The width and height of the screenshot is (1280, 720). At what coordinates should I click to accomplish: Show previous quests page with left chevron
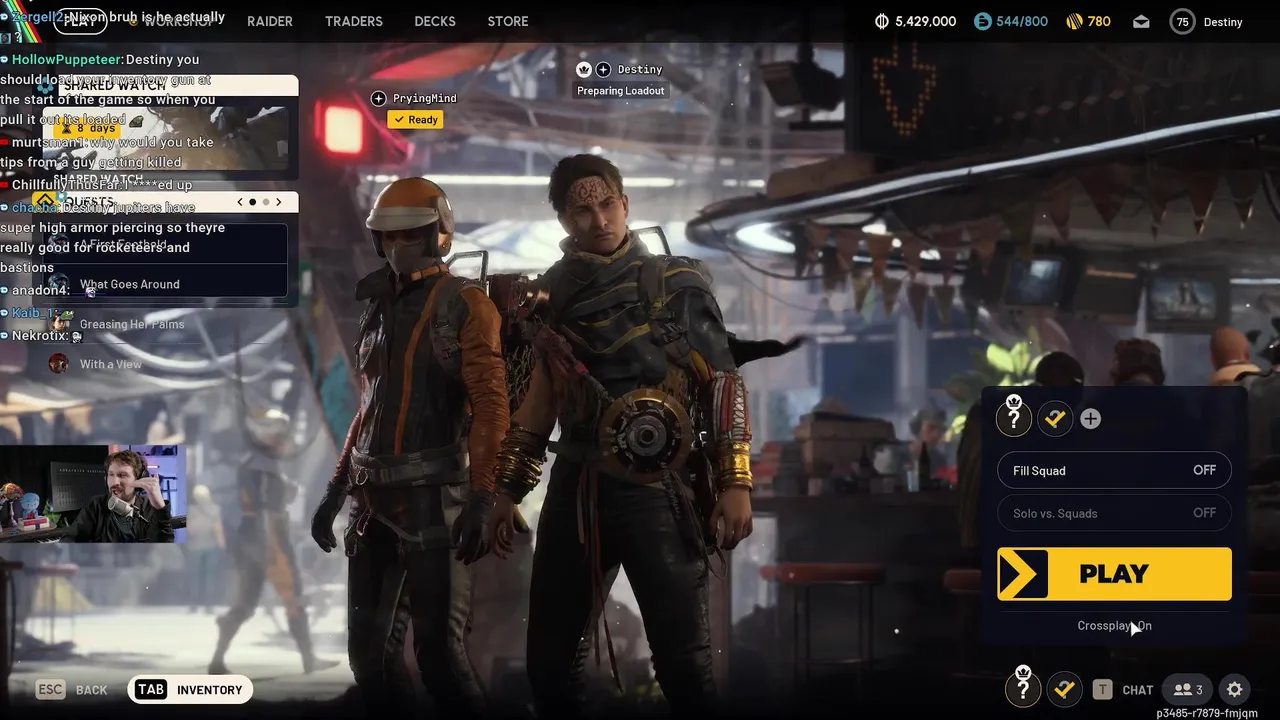tap(240, 202)
